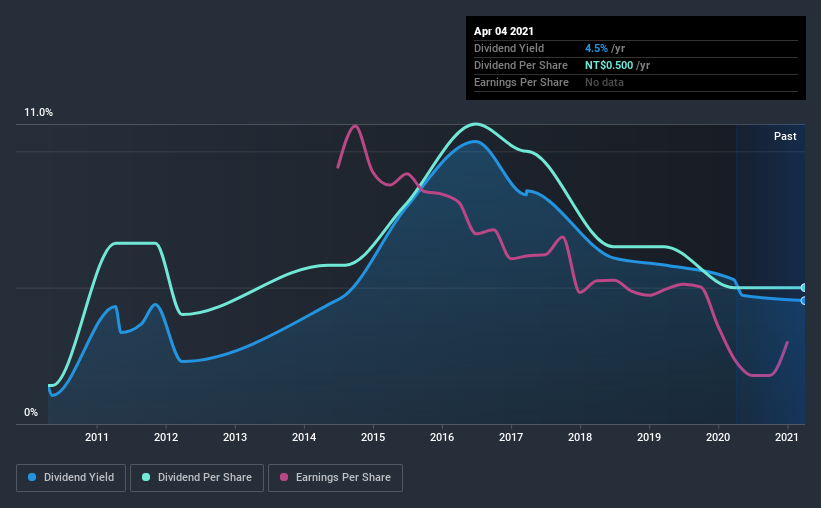Click the 'Dividend Per Share' row label in tooltip
The height and width of the screenshot is (508, 821).
click(521, 65)
